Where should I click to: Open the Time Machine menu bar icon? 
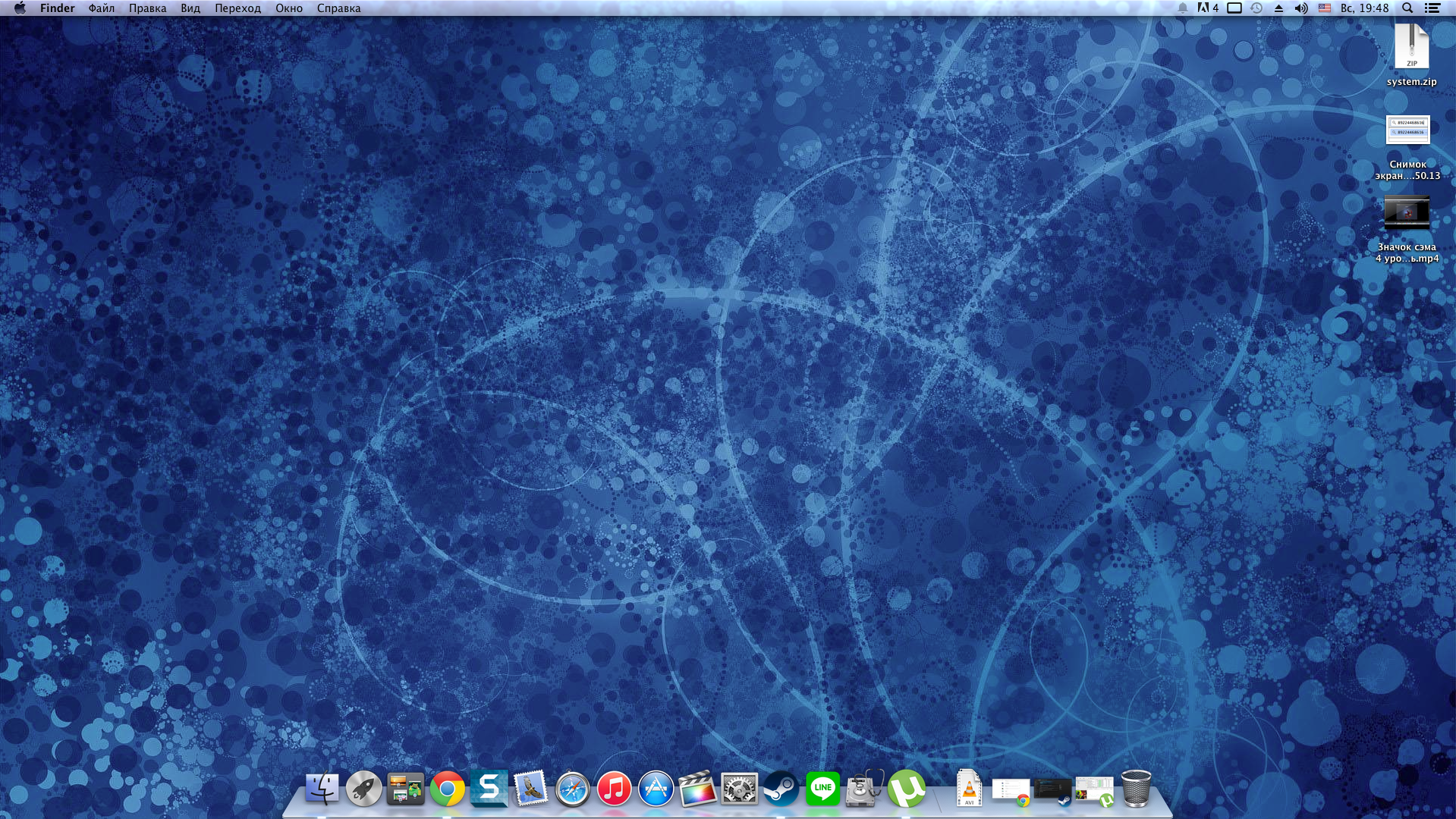[x=1256, y=8]
